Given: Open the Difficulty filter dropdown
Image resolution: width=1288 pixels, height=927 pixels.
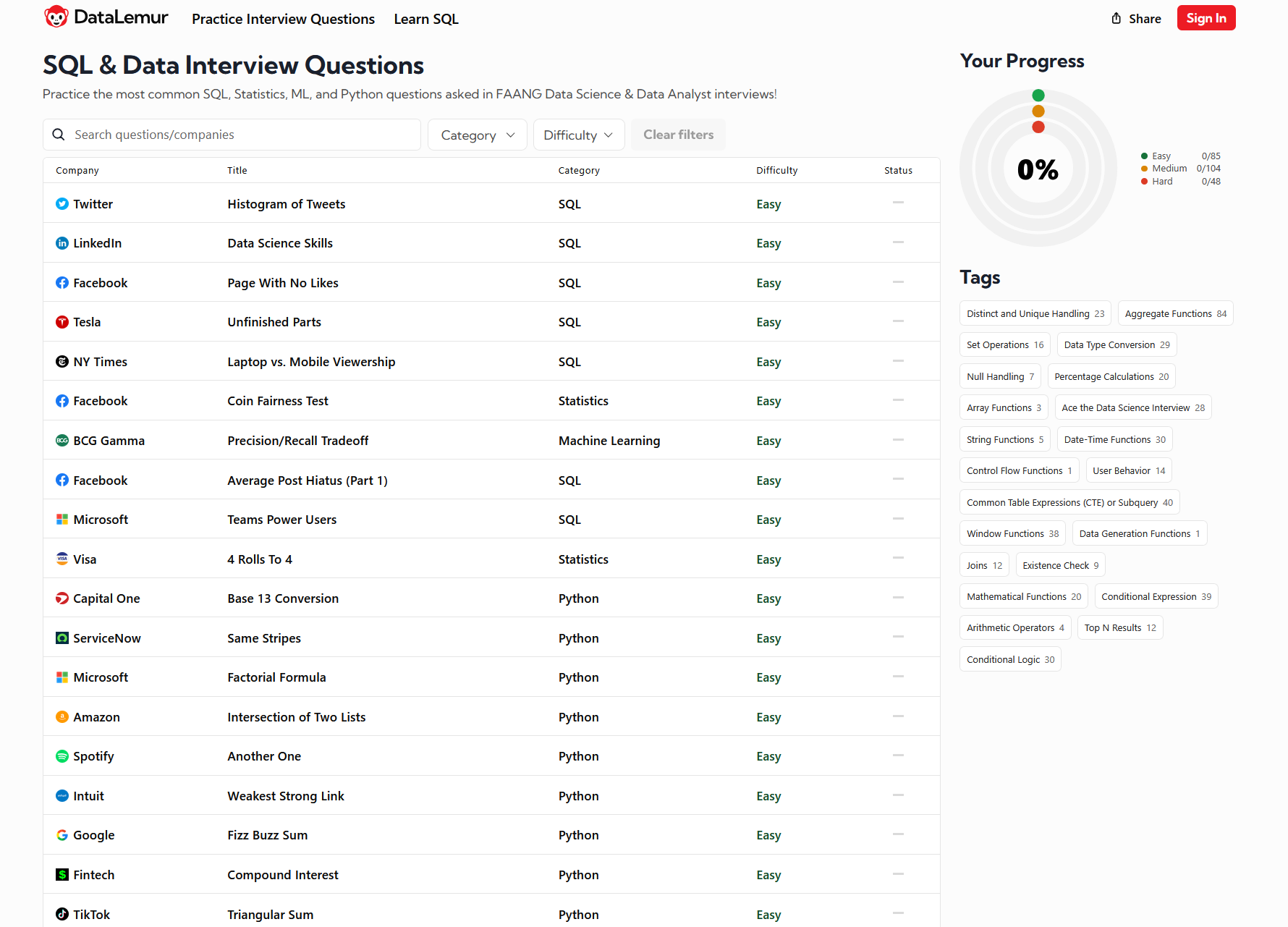Looking at the screenshot, I should coord(579,135).
